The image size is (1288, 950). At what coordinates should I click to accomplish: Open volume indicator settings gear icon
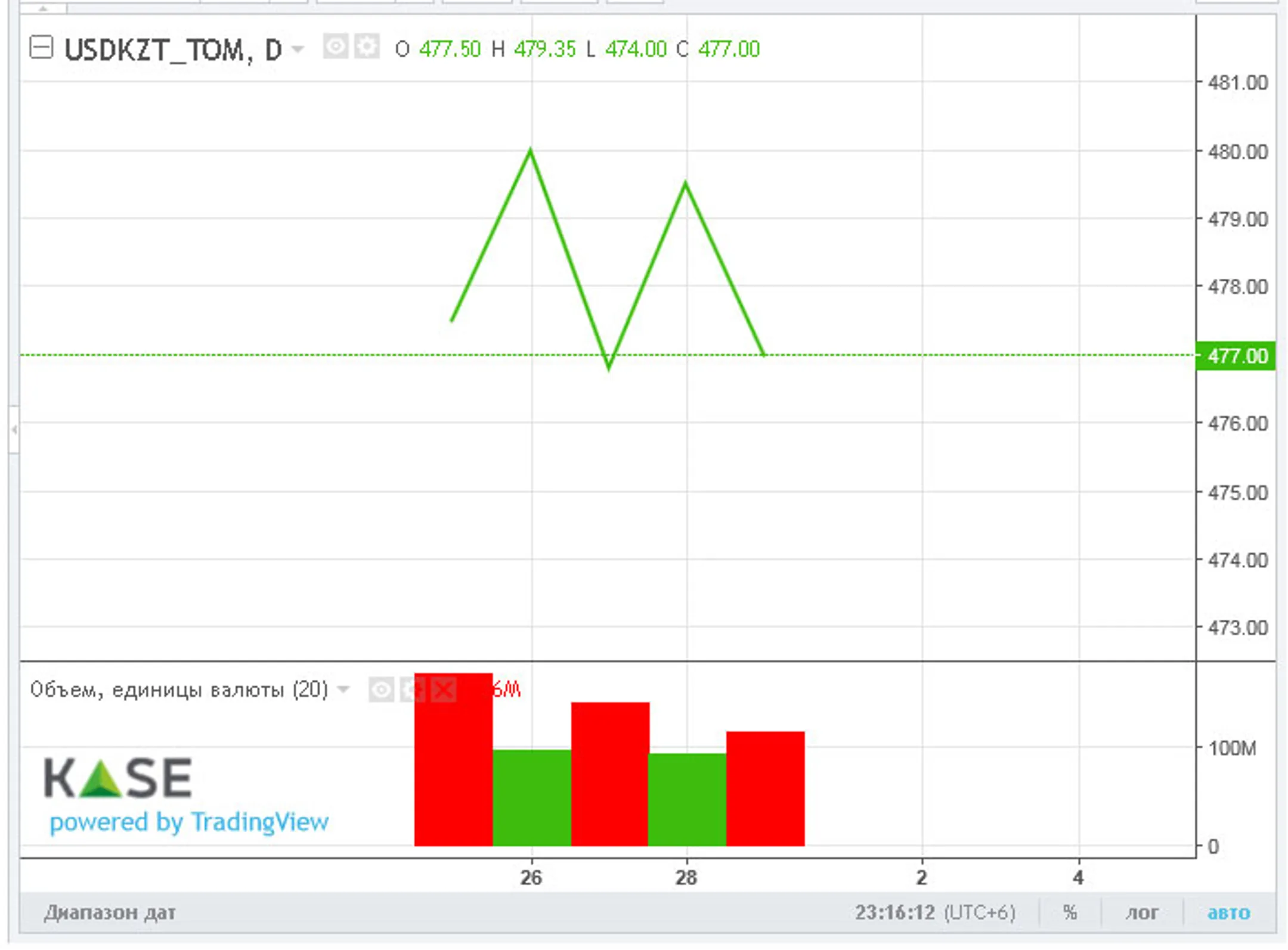412,690
